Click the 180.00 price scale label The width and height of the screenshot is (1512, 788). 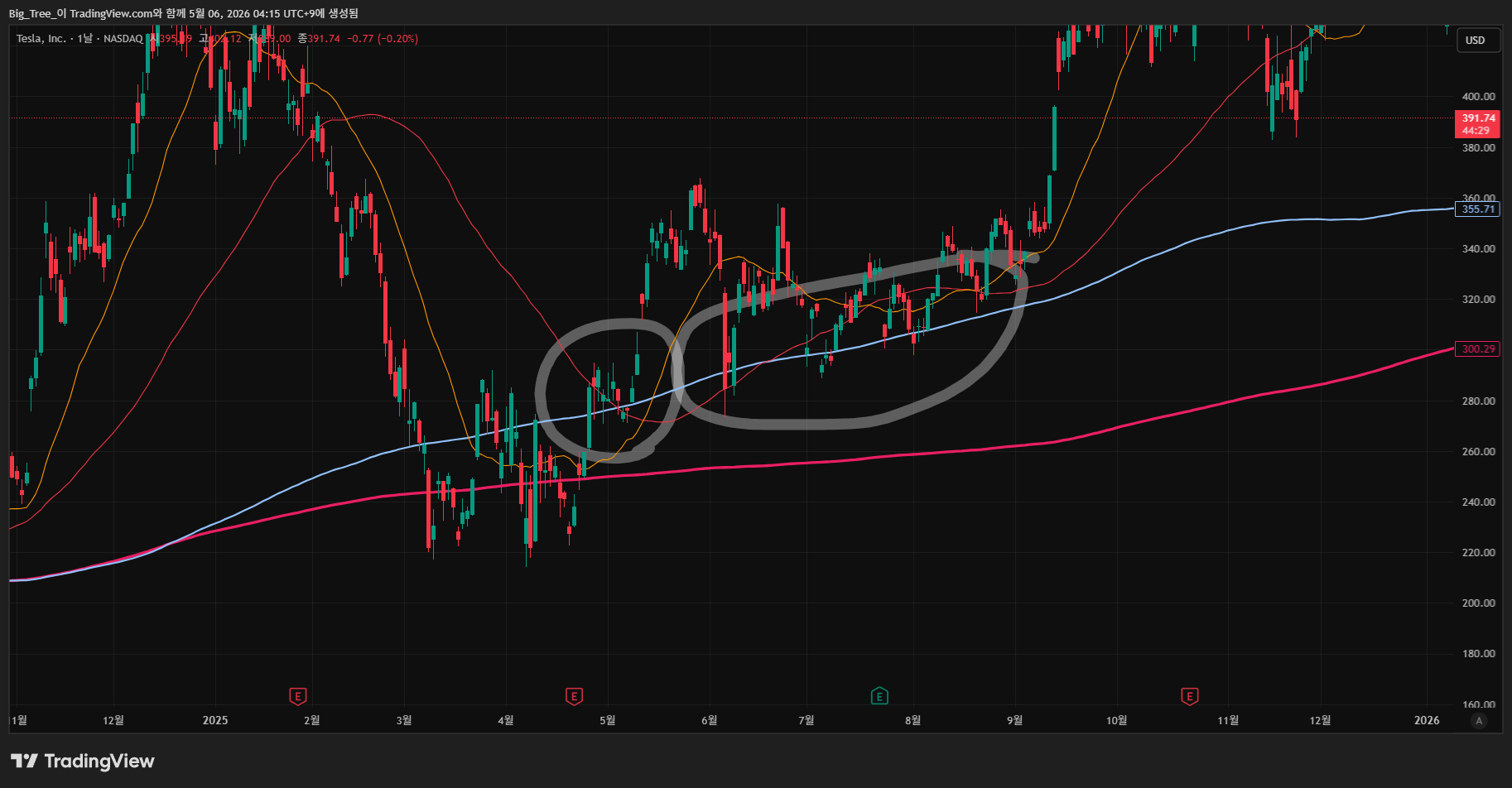click(1479, 654)
